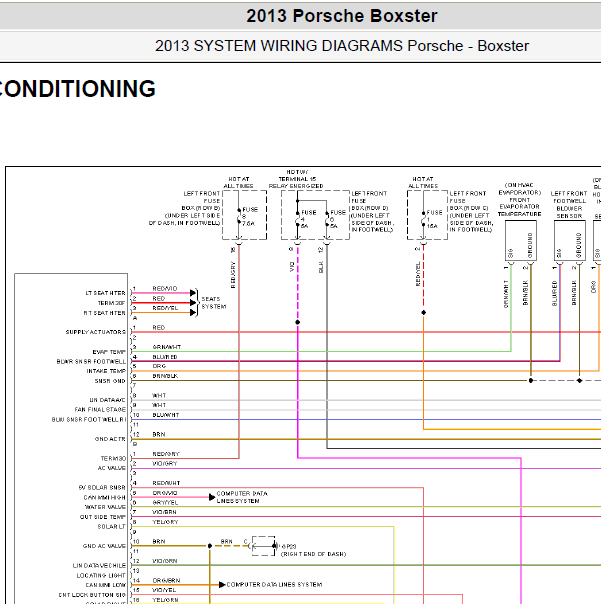Select the 'FUSE 1 15A' fuse label
The height and width of the screenshot is (604, 601).
(434, 219)
